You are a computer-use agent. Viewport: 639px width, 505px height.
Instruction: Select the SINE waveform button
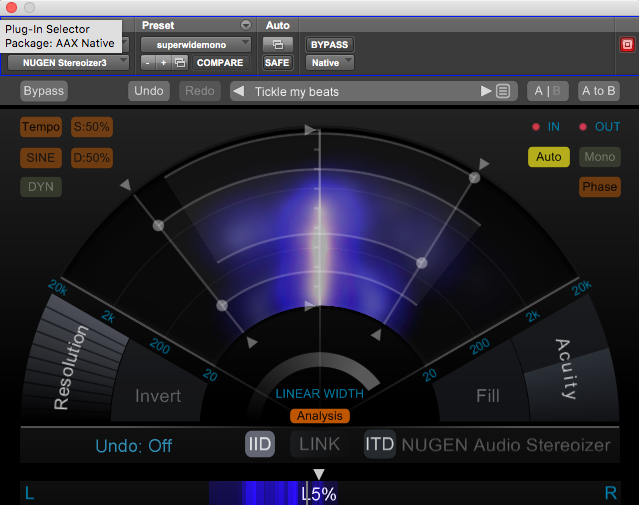pos(41,158)
